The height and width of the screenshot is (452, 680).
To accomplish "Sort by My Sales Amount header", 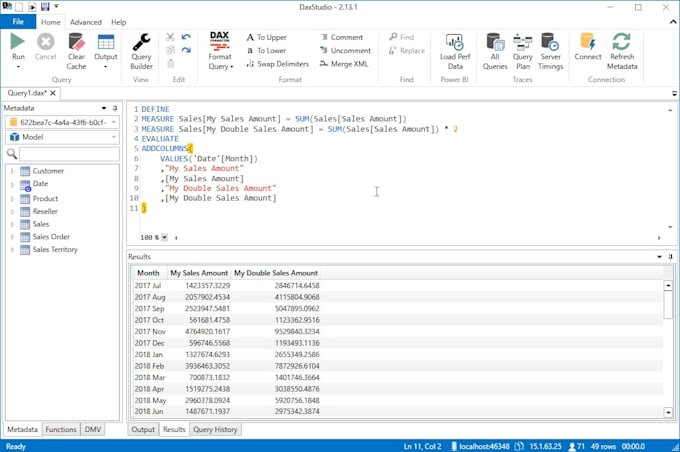I will (199, 273).
